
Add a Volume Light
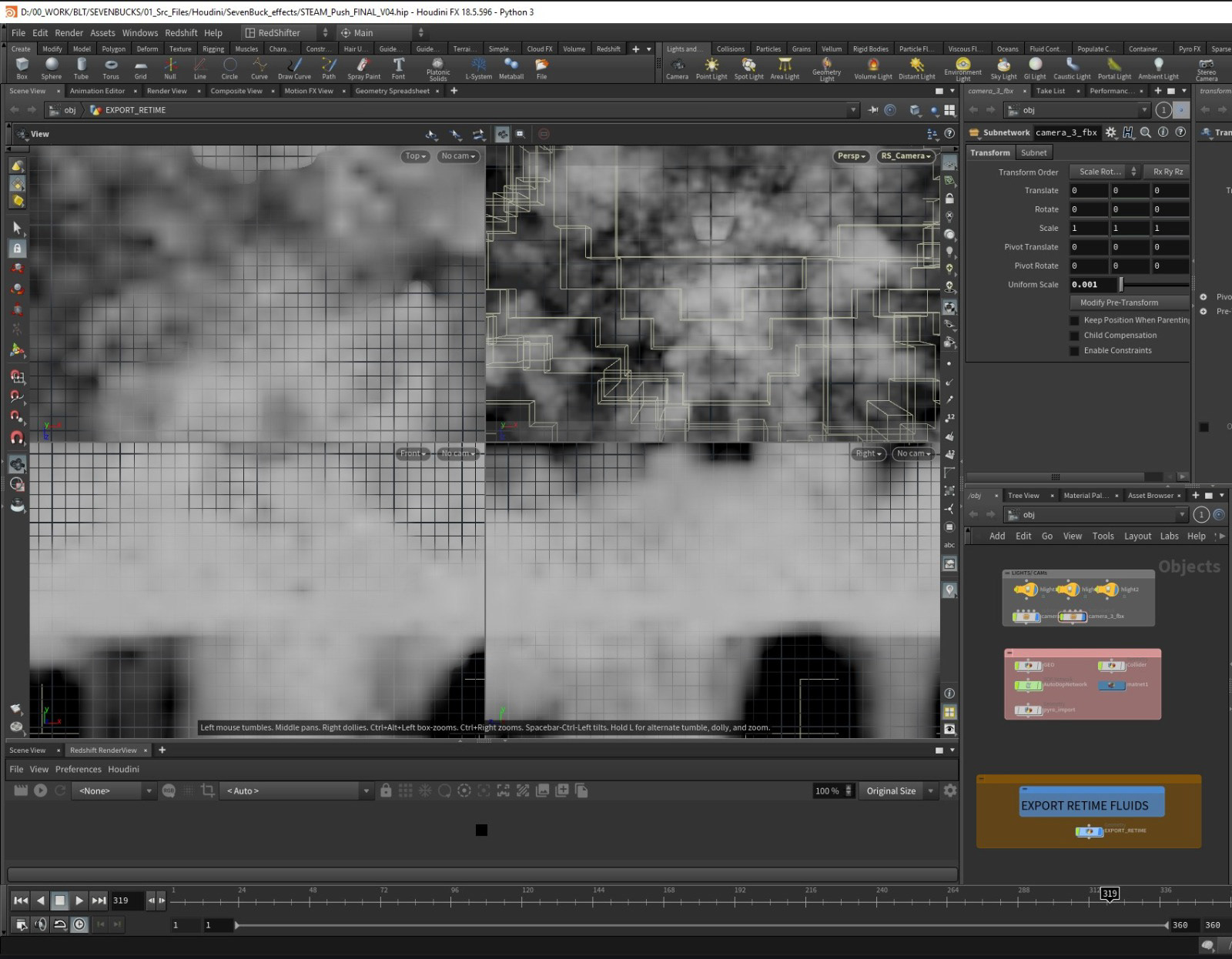click(x=873, y=68)
